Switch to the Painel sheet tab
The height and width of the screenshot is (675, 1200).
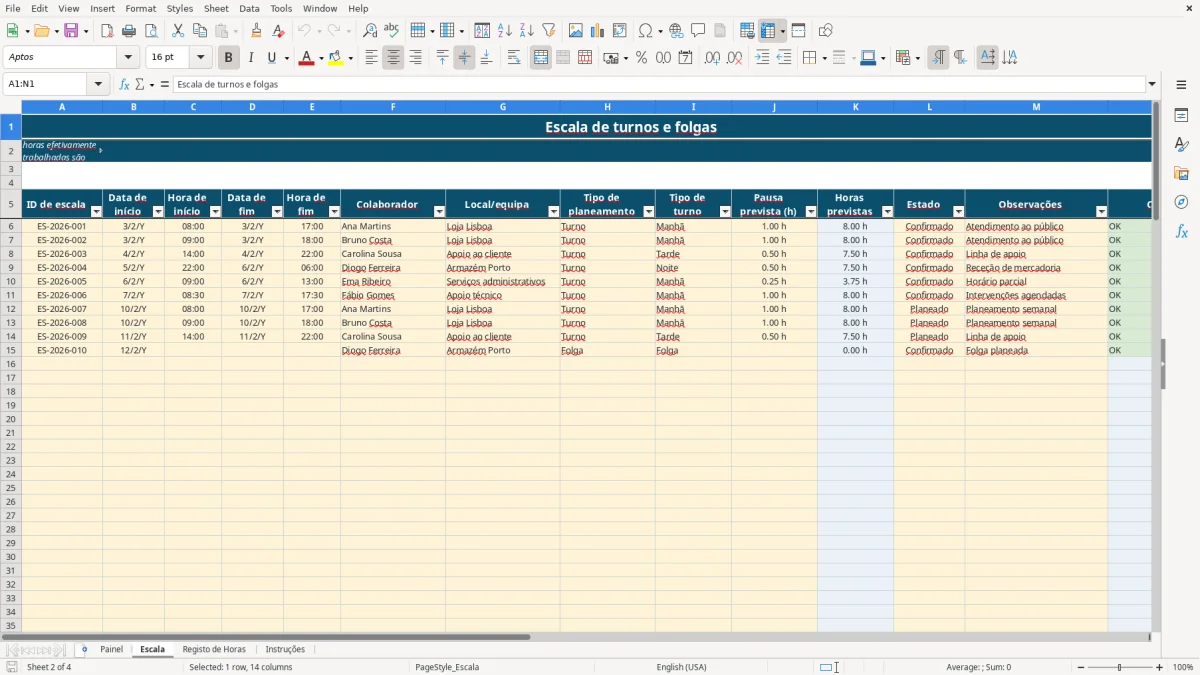[x=112, y=649]
